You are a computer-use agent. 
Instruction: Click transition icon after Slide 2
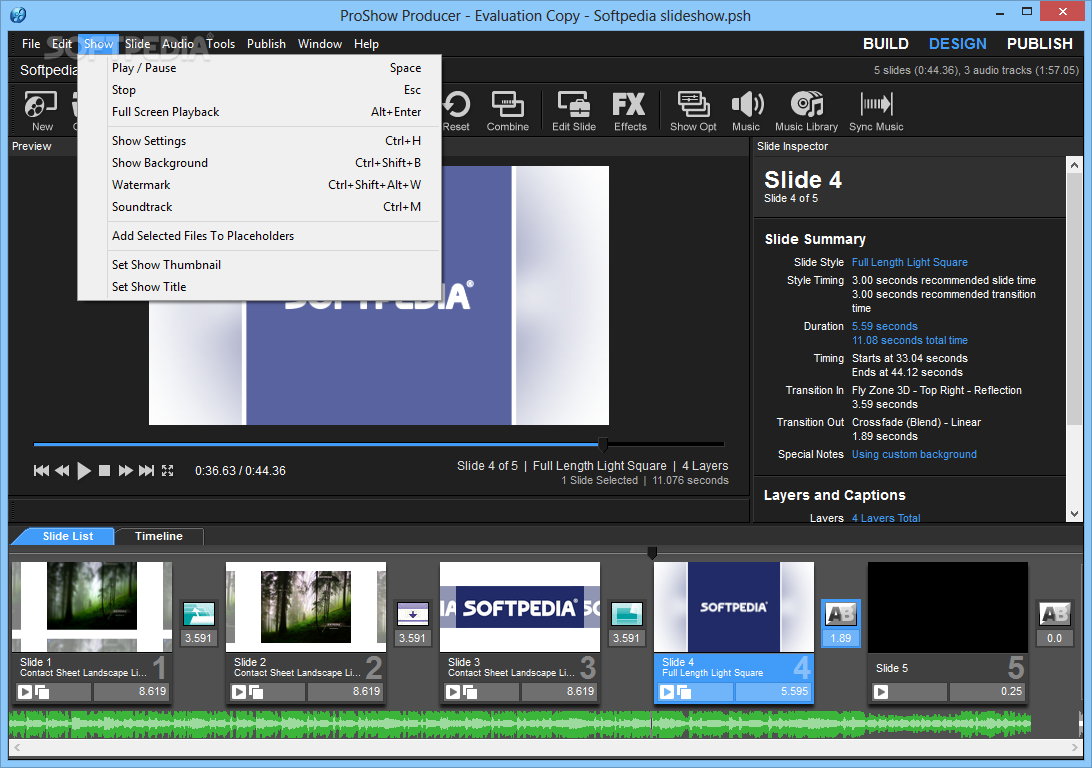click(x=412, y=614)
